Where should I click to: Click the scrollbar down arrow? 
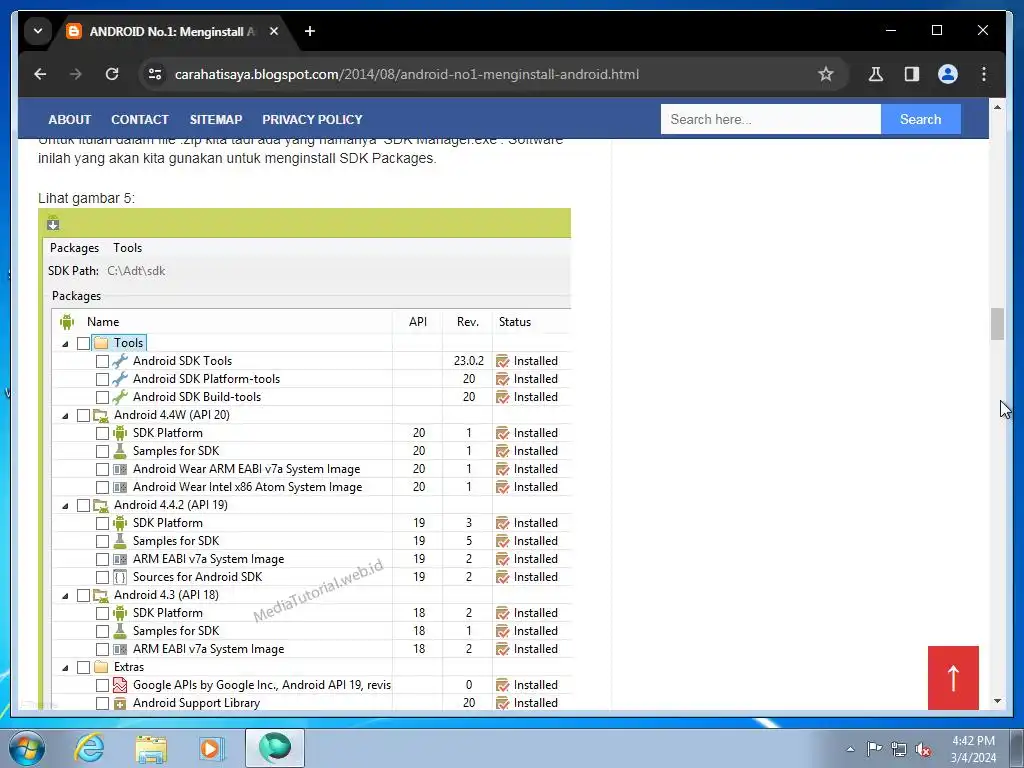pos(997,701)
